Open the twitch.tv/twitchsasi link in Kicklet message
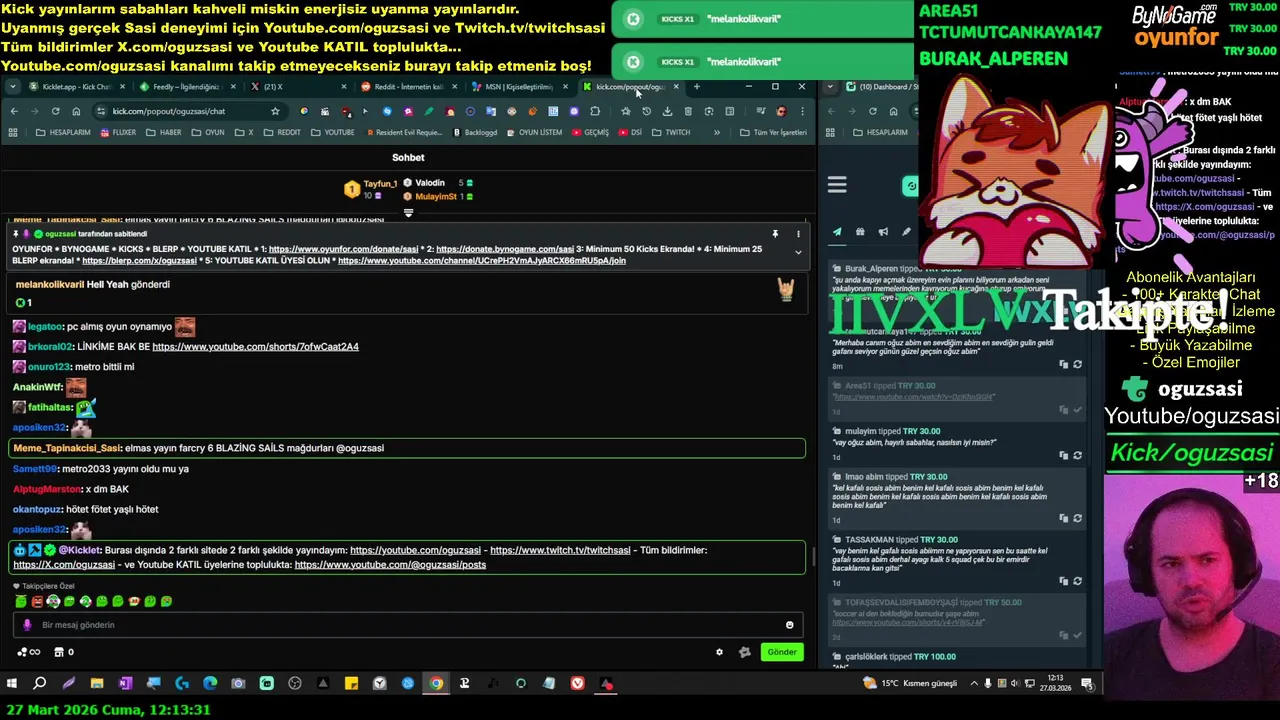The image size is (1280, 720). 560,550
